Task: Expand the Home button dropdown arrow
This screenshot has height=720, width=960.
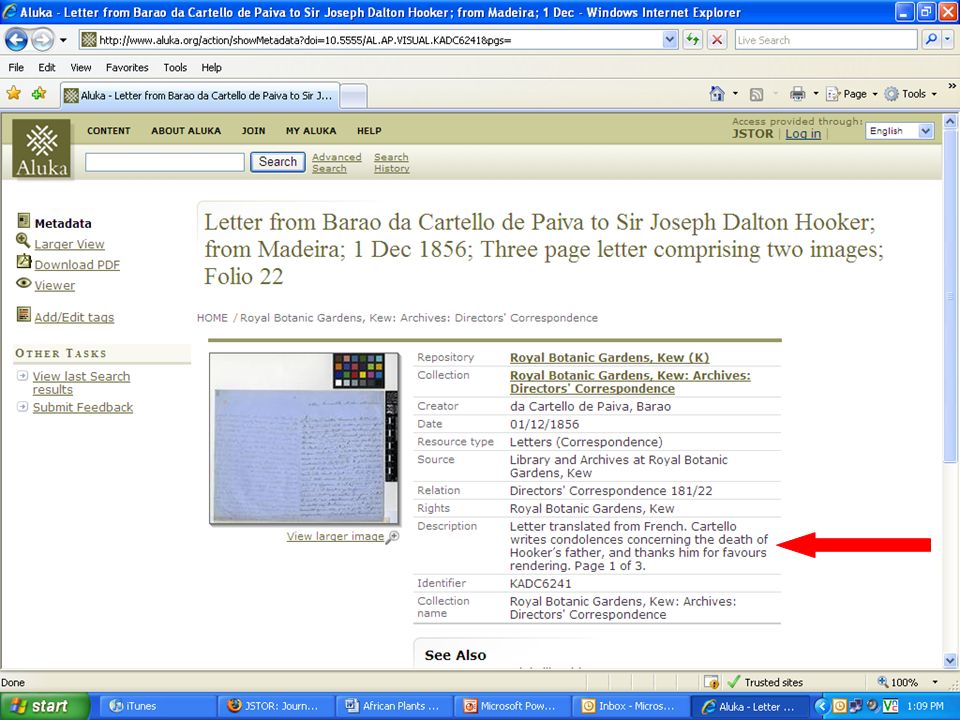Action: click(735, 94)
